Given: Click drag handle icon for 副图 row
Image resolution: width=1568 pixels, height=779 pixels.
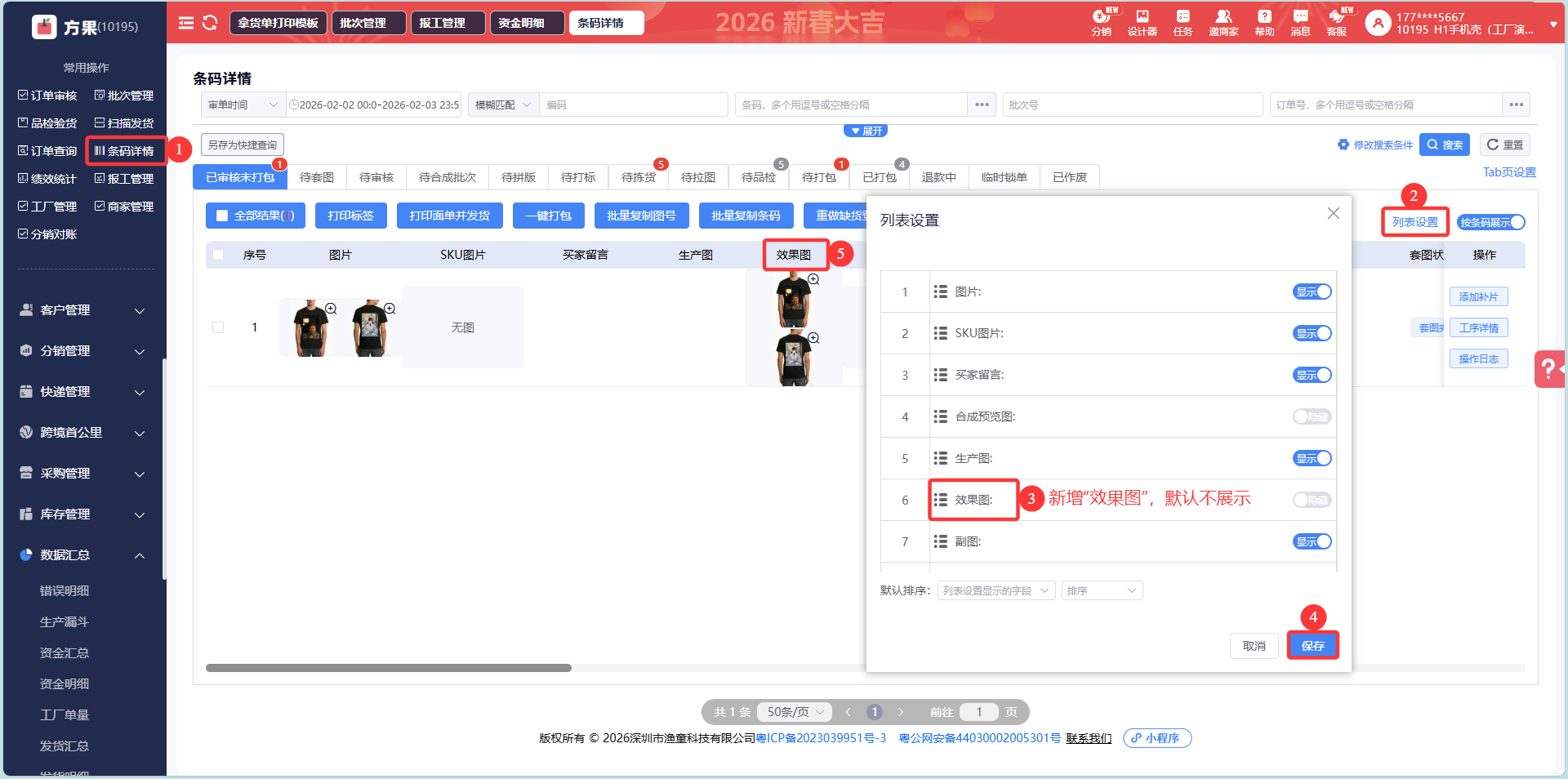Looking at the screenshot, I should [941, 541].
